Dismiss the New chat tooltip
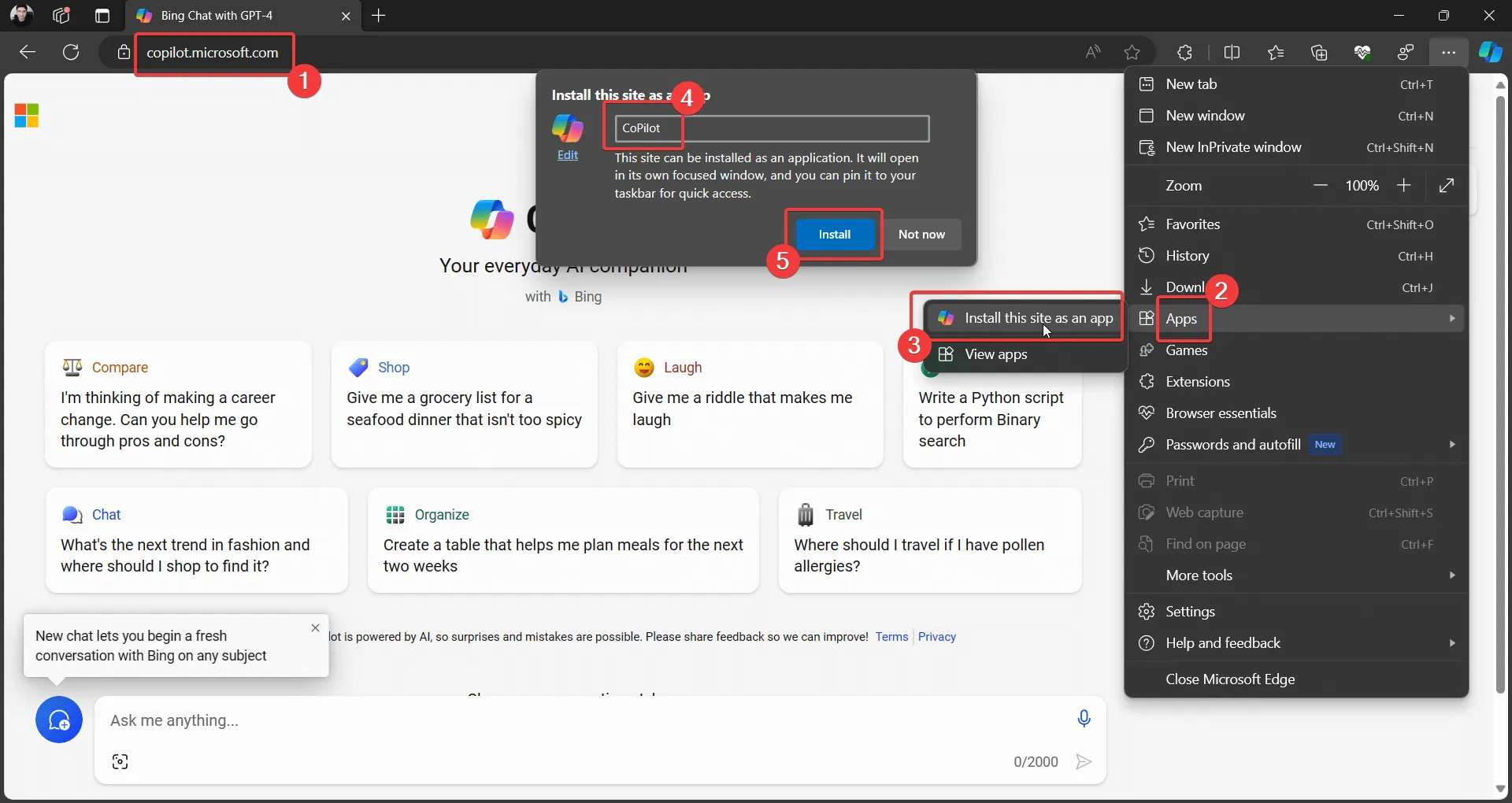 tap(315, 627)
